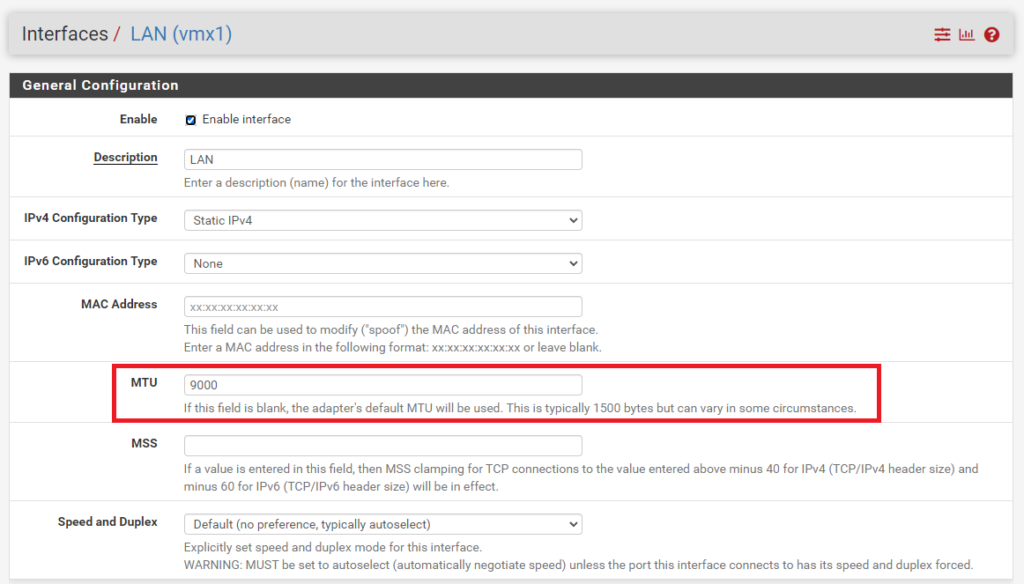Toggle the Enable interface checkbox
The image size is (1024, 584).
pyautogui.click(x=190, y=120)
